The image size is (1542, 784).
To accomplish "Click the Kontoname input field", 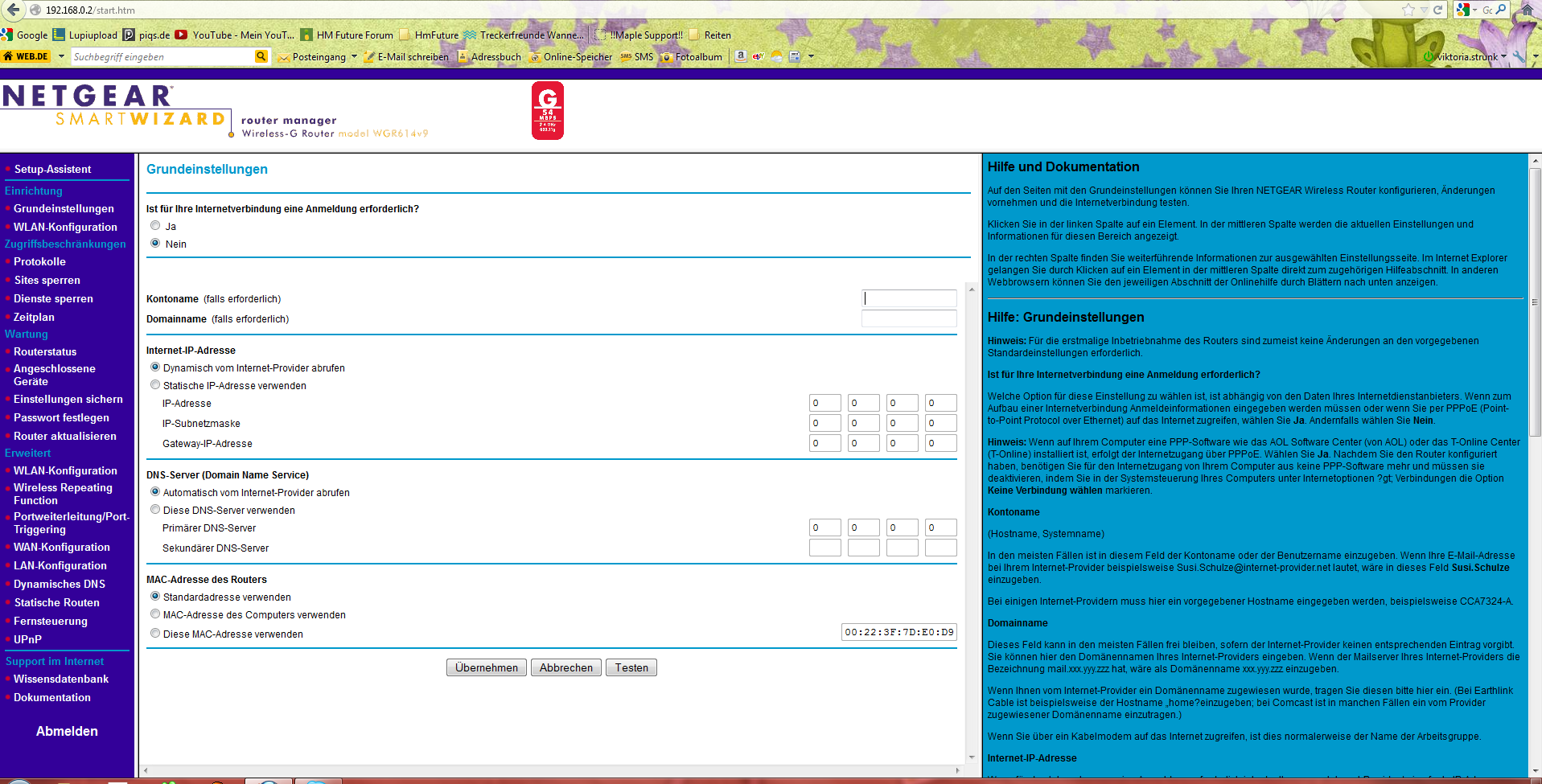I will point(909,298).
